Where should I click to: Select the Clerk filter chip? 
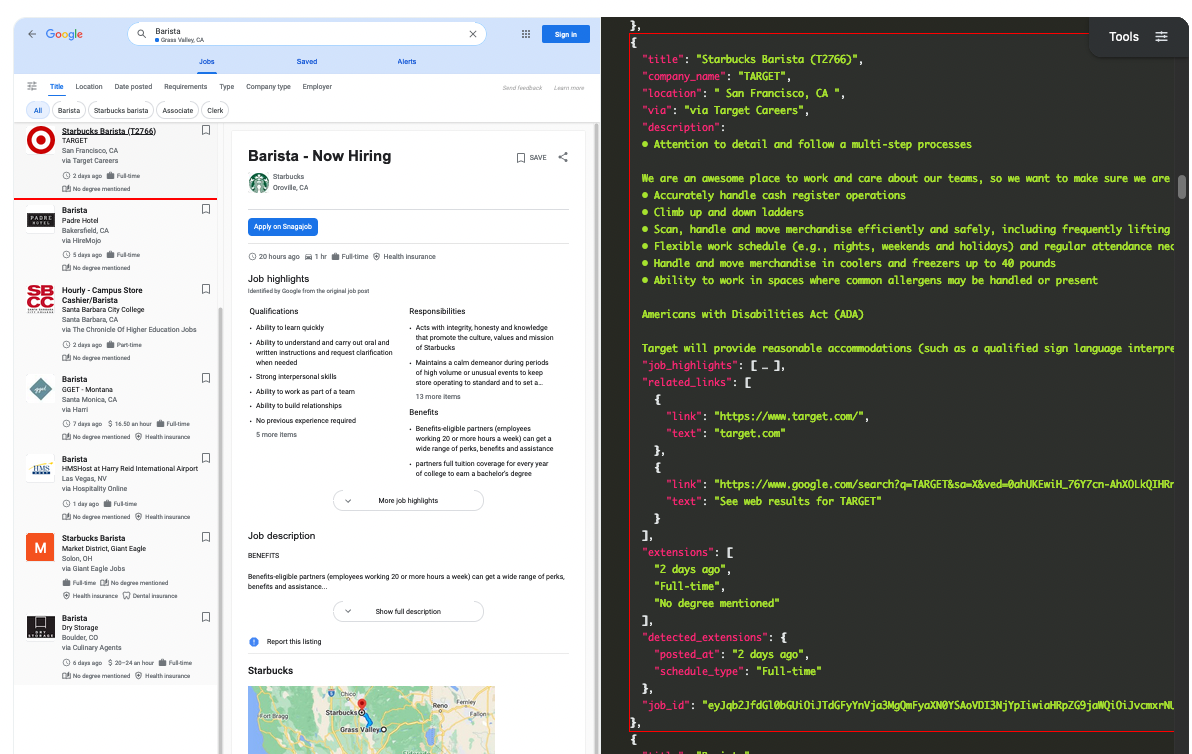point(214,110)
